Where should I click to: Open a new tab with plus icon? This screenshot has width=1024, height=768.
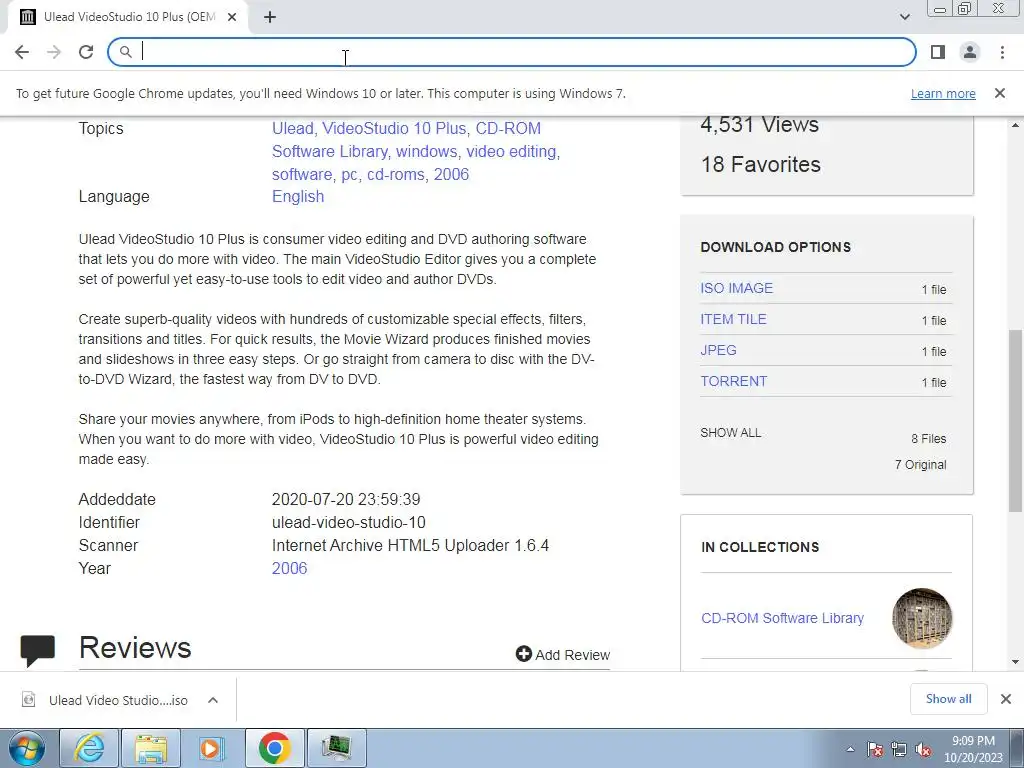pos(270,17)
